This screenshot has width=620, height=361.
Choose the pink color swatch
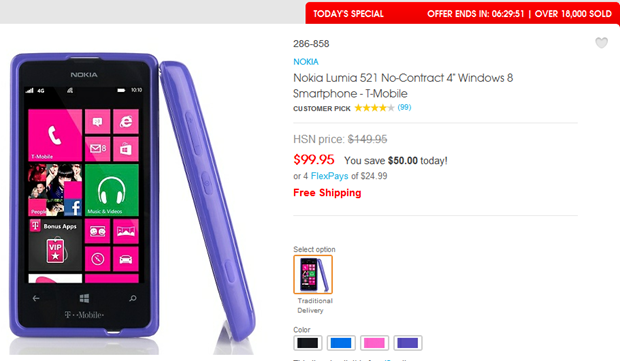coord(374,343)
